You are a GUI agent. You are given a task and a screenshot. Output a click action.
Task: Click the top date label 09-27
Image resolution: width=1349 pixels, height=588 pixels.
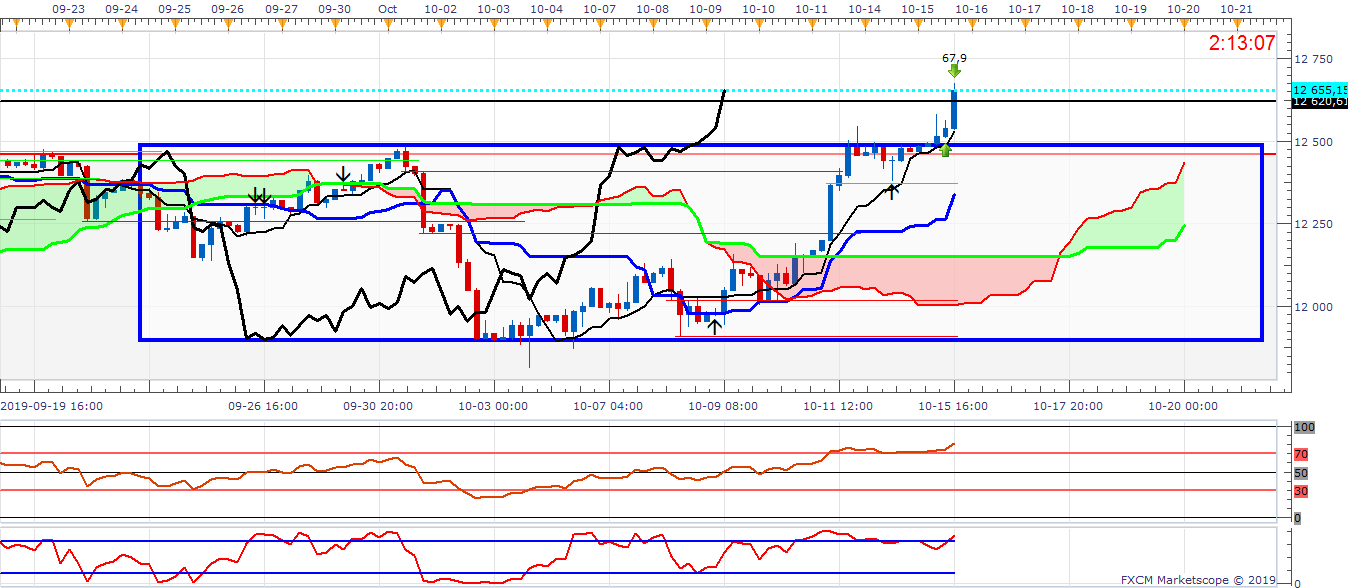click(281, 7)
